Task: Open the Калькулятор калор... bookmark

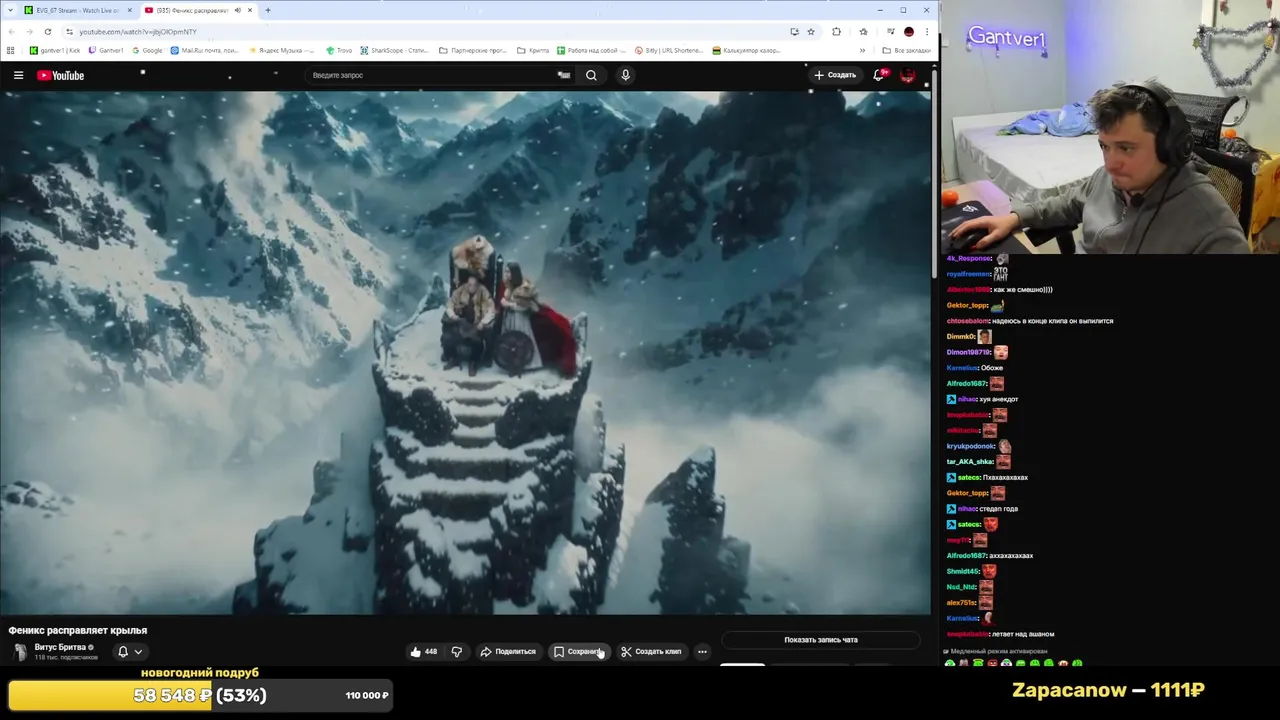Action: coord(746,50)
